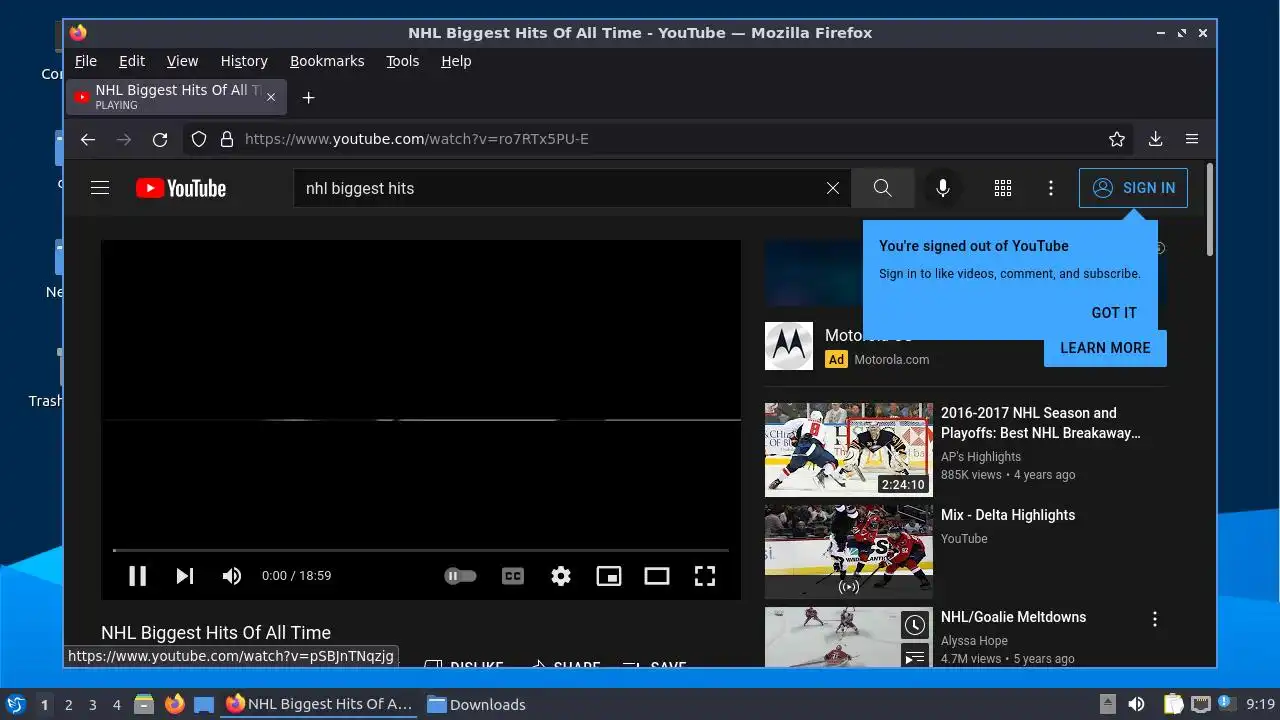The image size is (1280, 720).
Task: Open the History menu
Action: coord(244,61)
